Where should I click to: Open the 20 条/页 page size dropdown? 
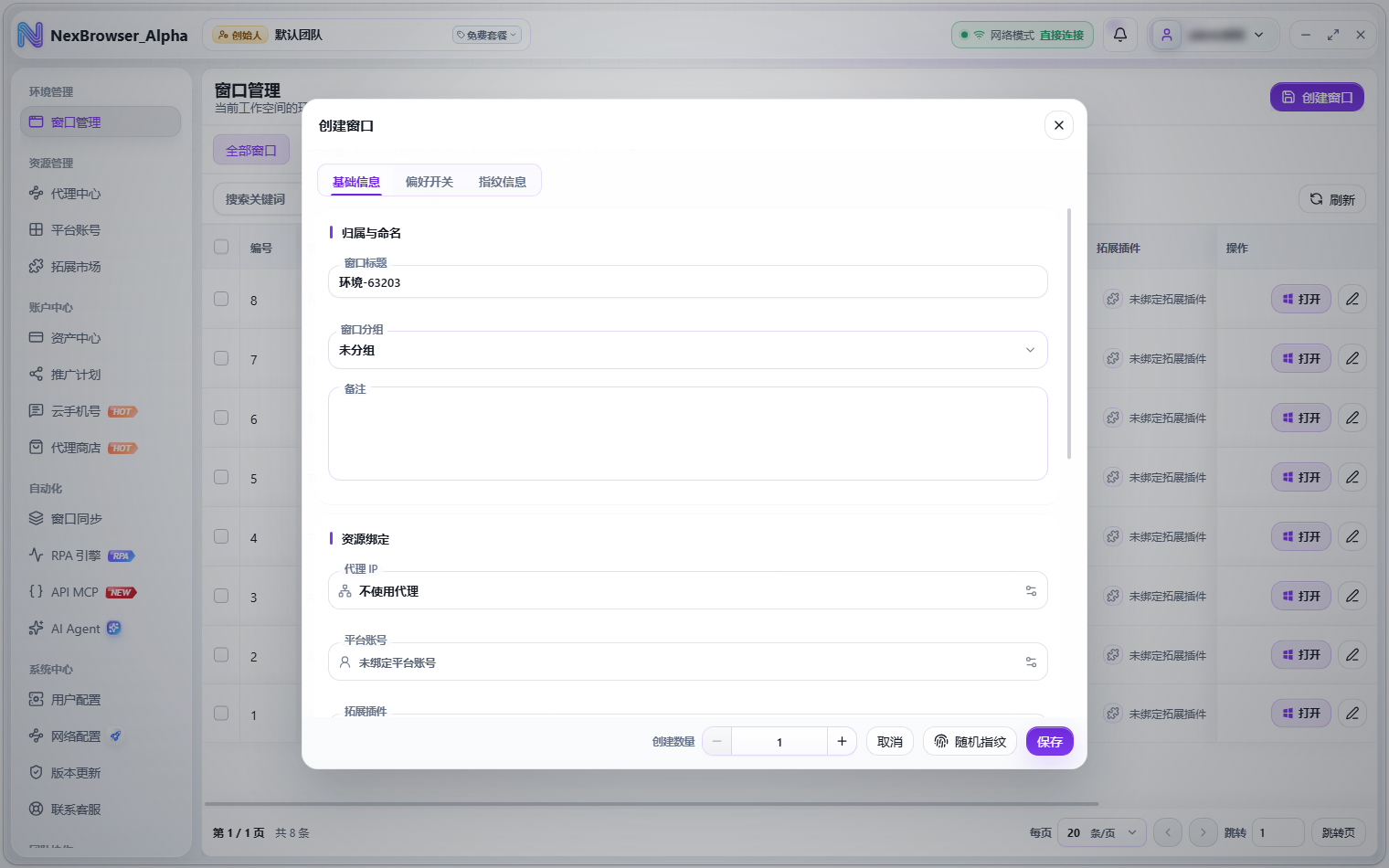click(x=1102, y=832)
